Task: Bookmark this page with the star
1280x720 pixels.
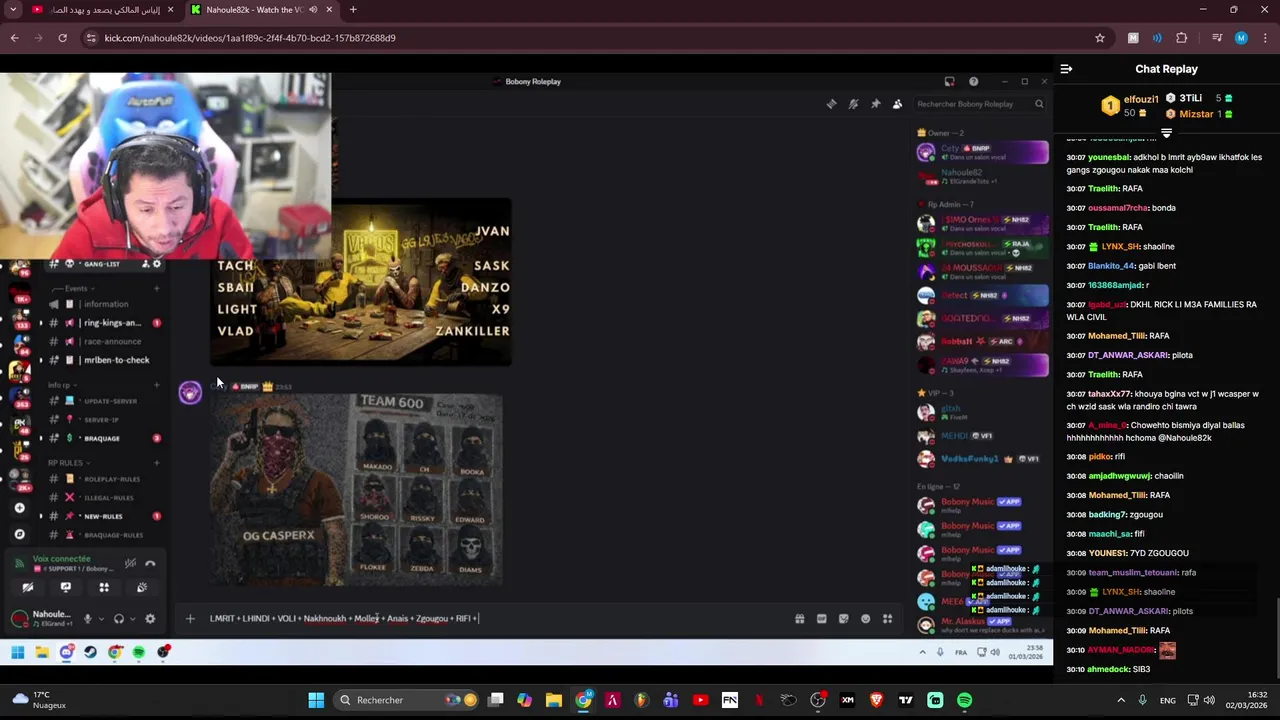Action: coord(1100,38)
